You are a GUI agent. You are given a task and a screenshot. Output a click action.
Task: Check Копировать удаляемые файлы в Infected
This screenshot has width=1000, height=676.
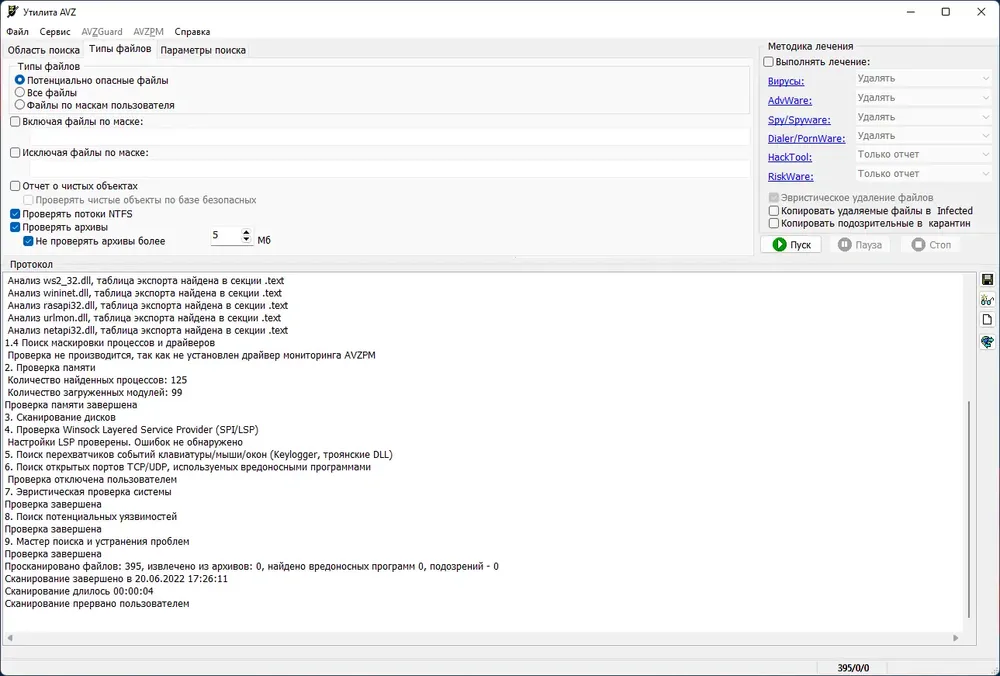[x=774, y=210]
